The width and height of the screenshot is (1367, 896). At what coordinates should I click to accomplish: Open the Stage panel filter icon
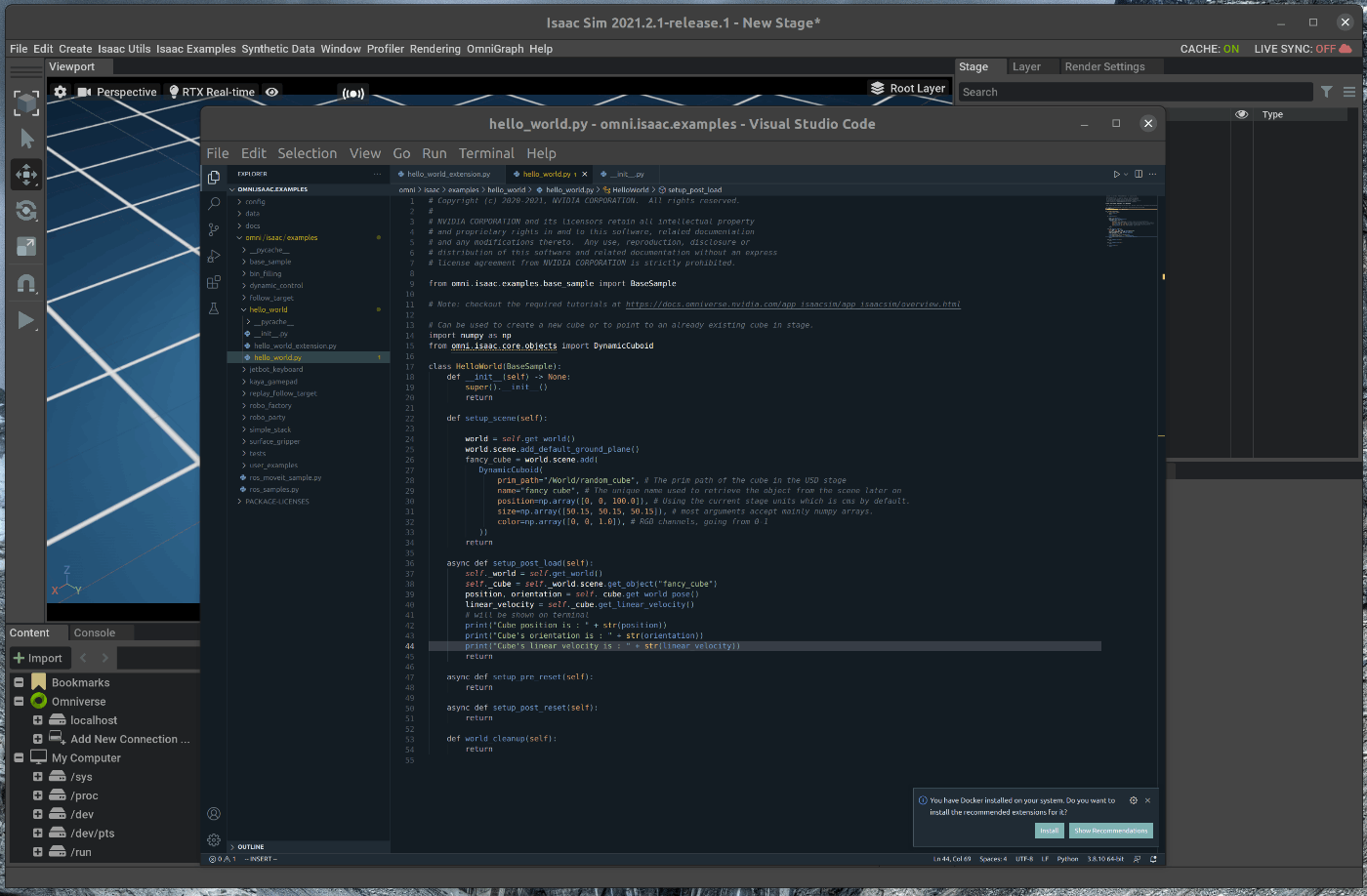coord(1326,92)
